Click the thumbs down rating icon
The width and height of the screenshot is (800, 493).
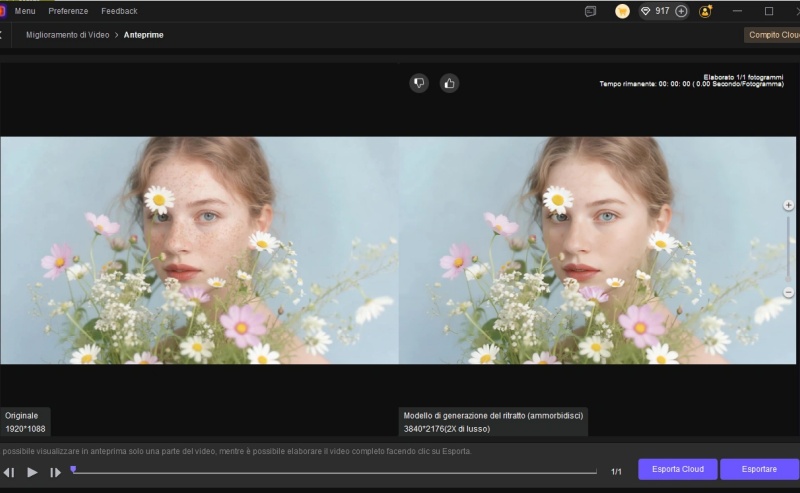[419, 83]
